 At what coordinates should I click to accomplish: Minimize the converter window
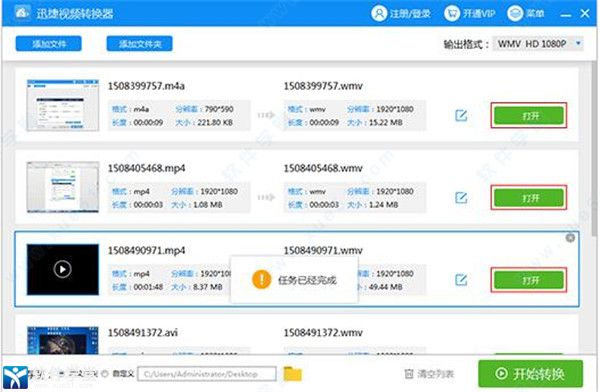[566, 15]
